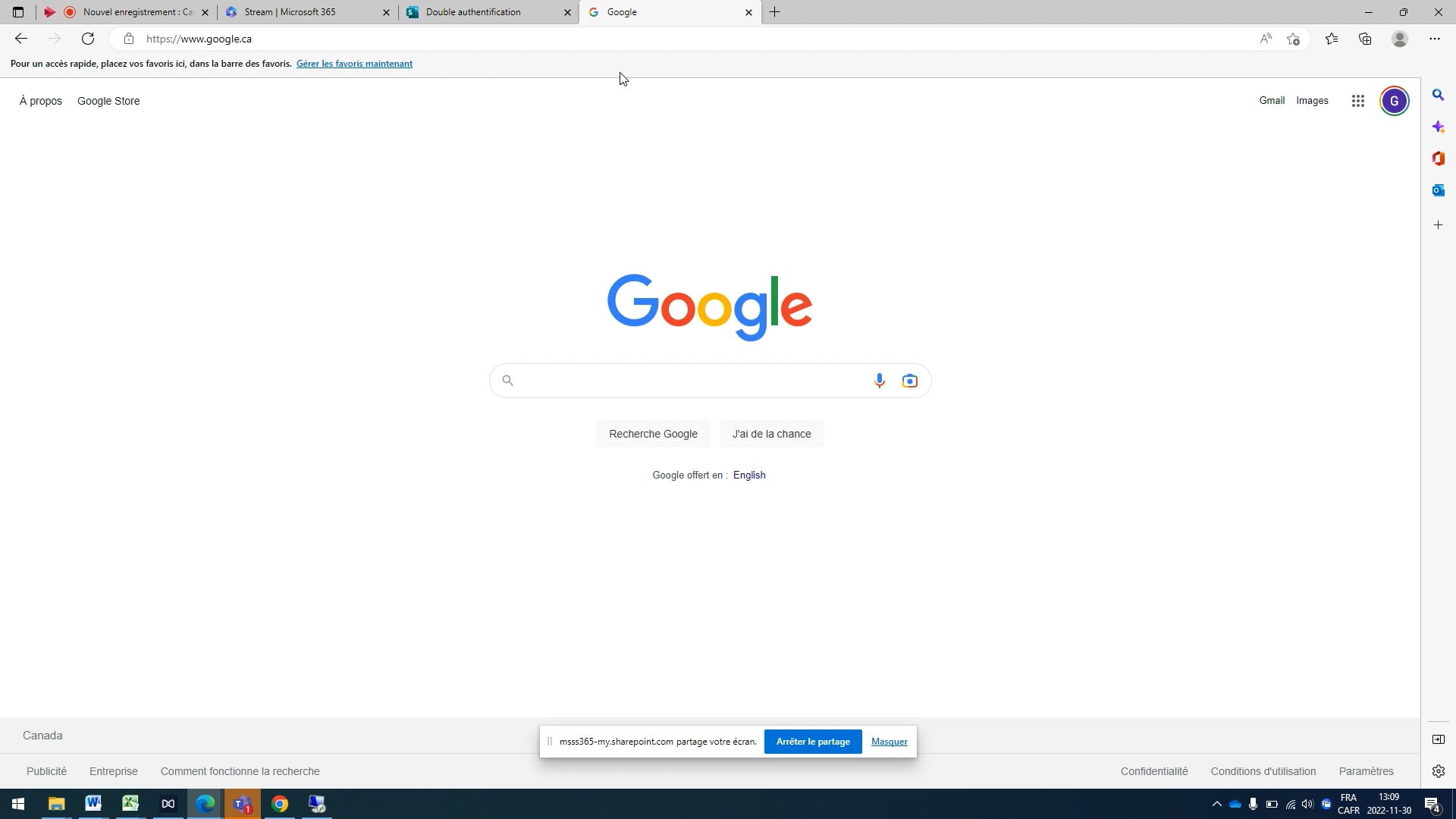
Task: Switch to Stream | Microsoft 365 tab
Action: pos(303,12)
